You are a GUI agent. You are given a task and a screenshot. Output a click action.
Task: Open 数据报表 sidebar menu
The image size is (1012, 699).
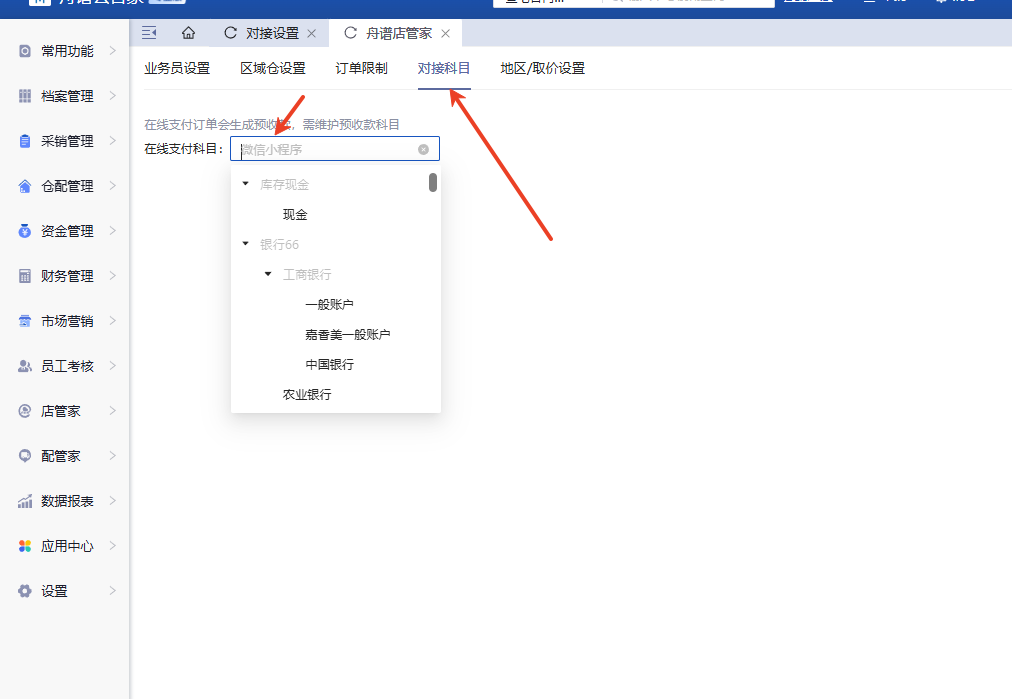[x=67, y=501]
